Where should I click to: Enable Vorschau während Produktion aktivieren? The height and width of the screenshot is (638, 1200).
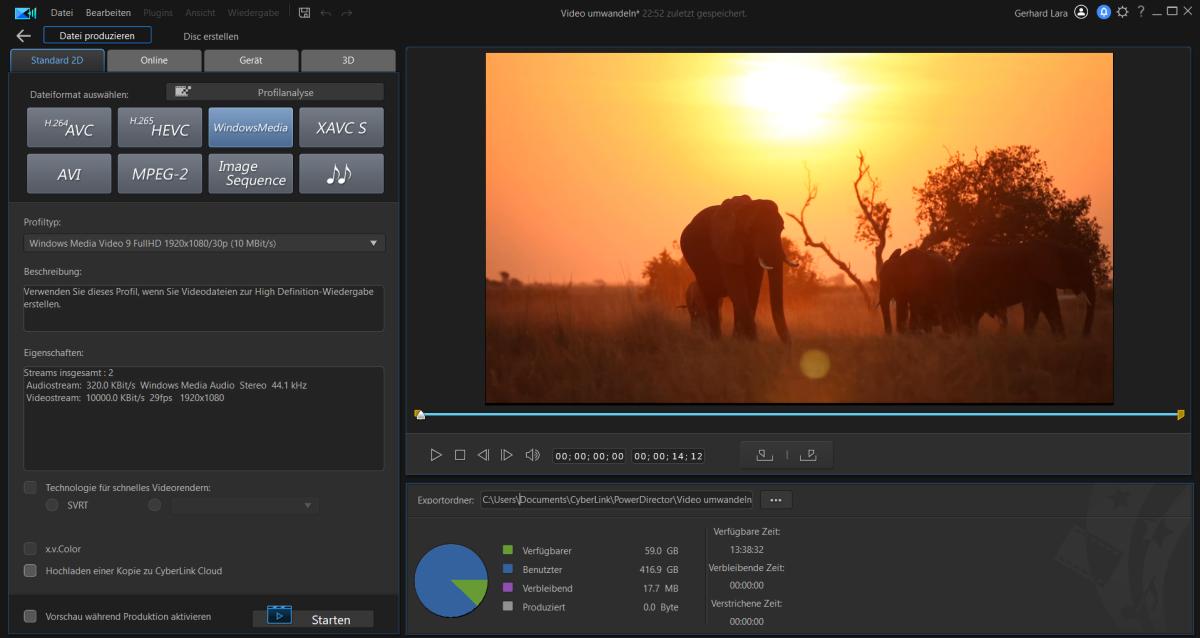[30, 616]
